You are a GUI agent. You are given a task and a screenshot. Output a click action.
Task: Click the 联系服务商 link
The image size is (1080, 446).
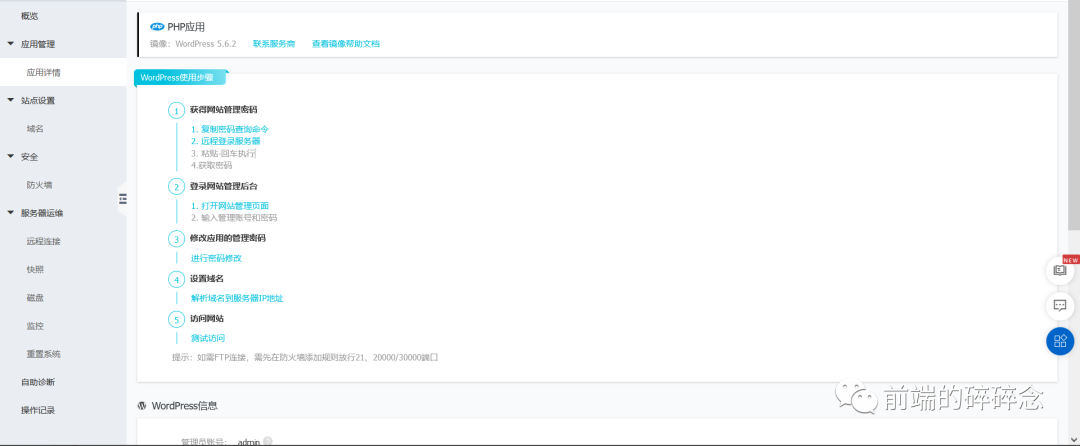[x=274, y=43]
